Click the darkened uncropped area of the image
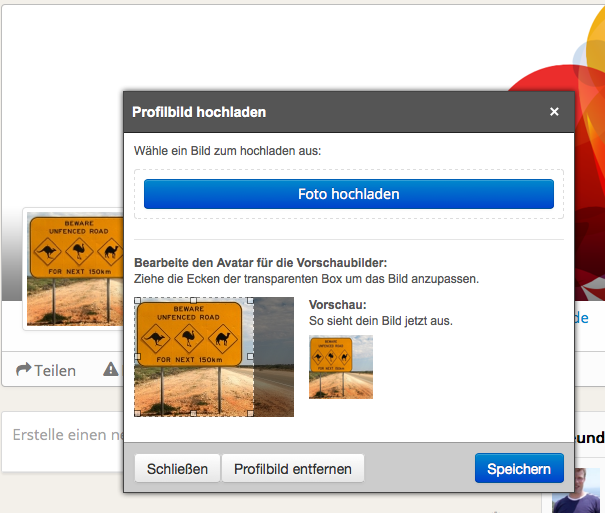 (x=274, y=357)
